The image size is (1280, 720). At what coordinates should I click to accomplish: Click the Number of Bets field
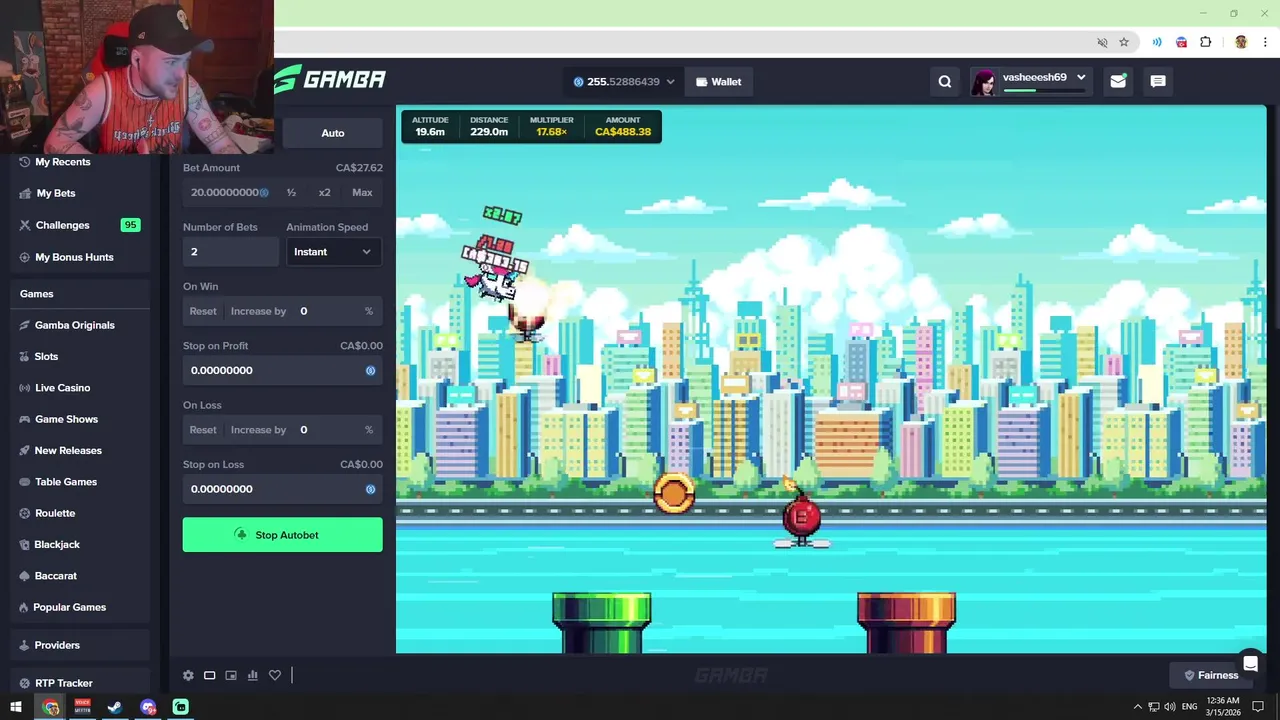[231, 252]
